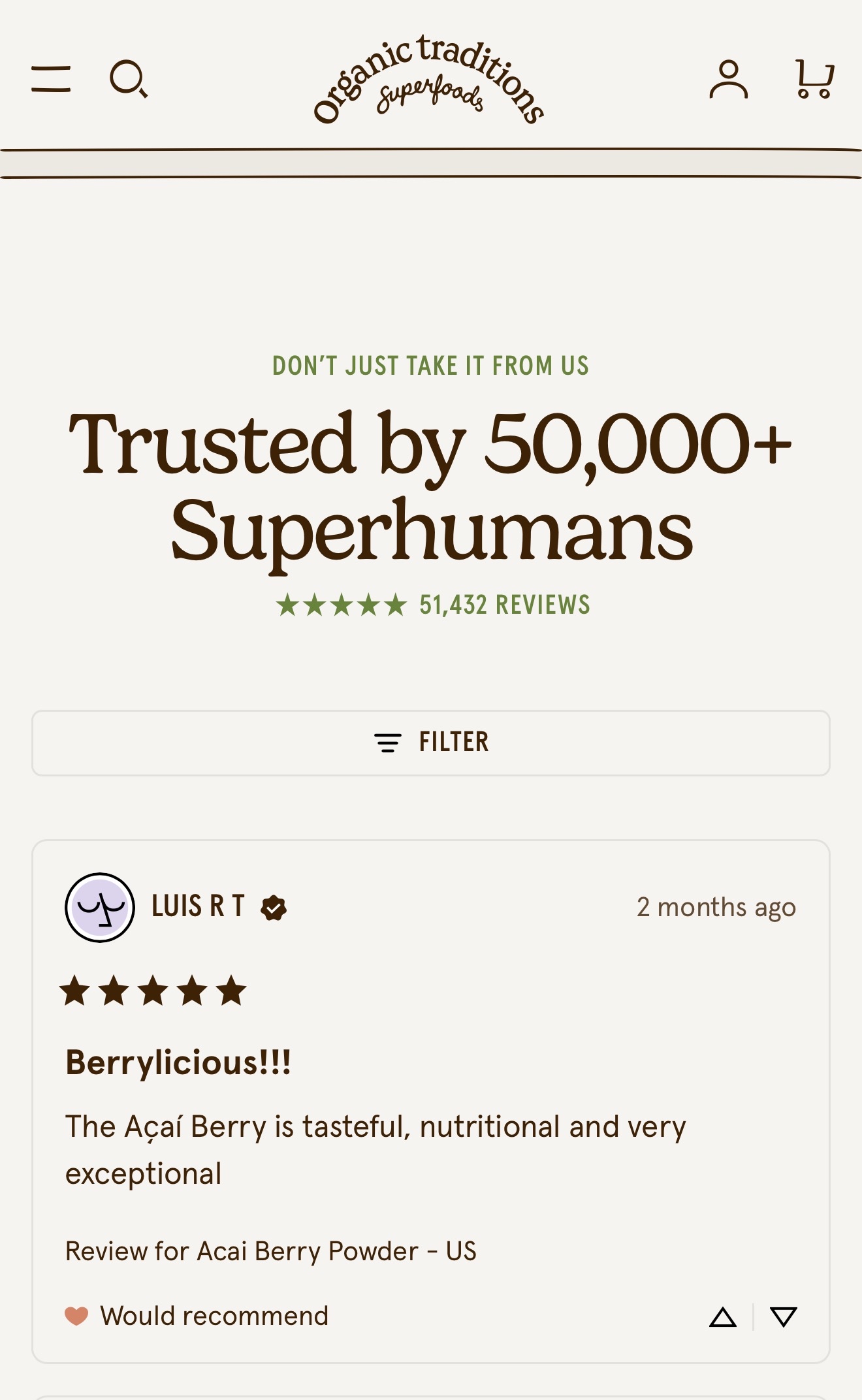The image size is (862, 1400).
Task: Click the 2 months ago timestamp
Action: coord(716,907)
